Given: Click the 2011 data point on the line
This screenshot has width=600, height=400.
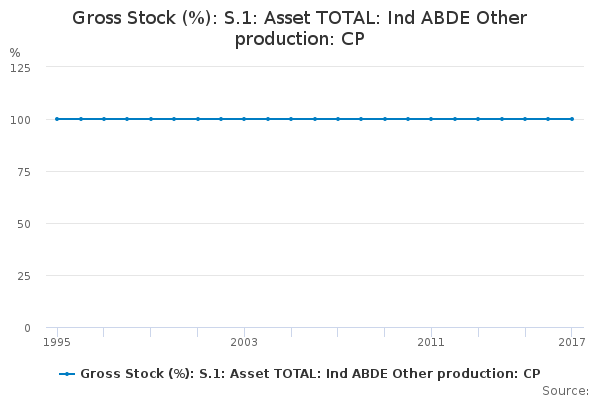Looking at the screenshot, I should tap(431, 119).
